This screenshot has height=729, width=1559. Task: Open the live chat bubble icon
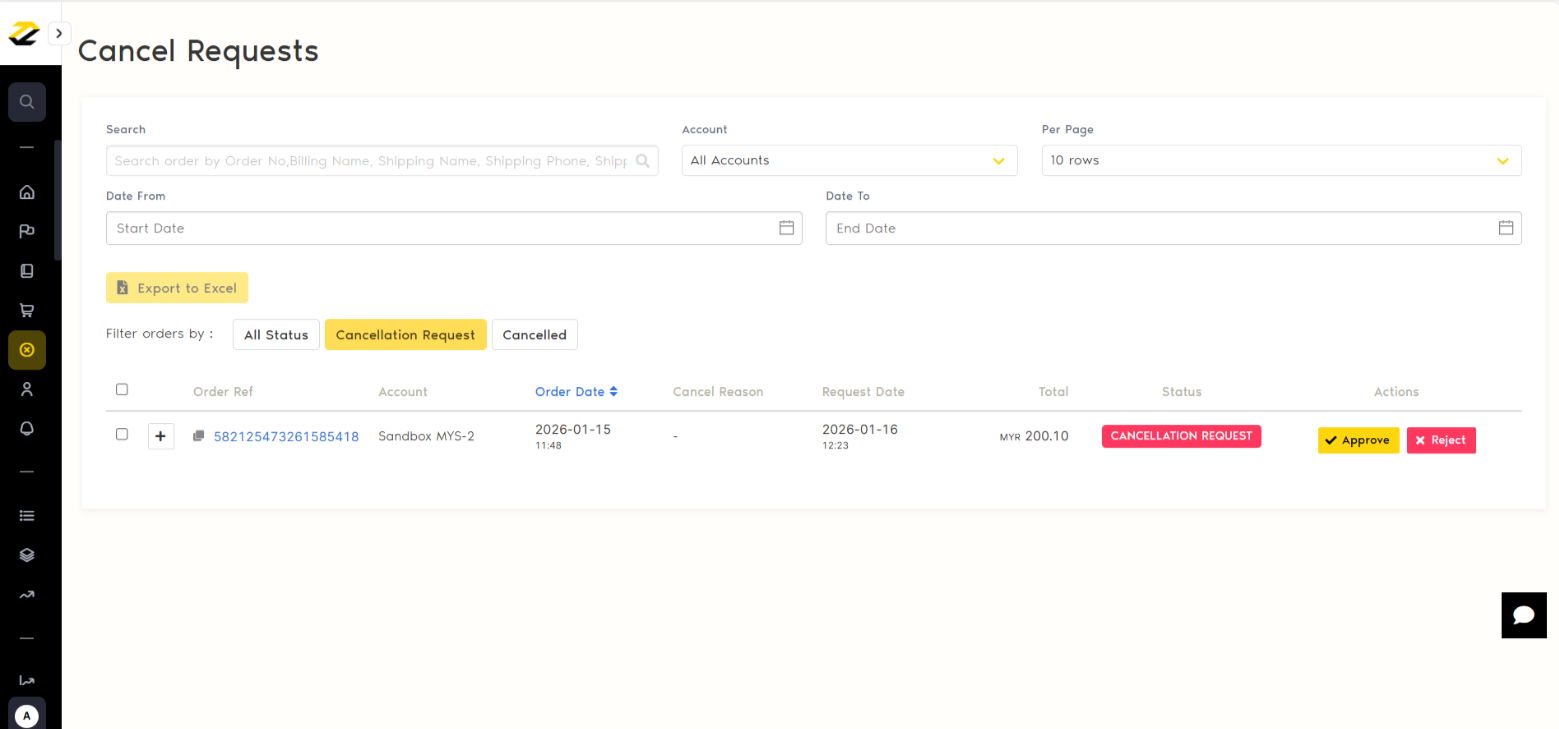pos(1523,615)
